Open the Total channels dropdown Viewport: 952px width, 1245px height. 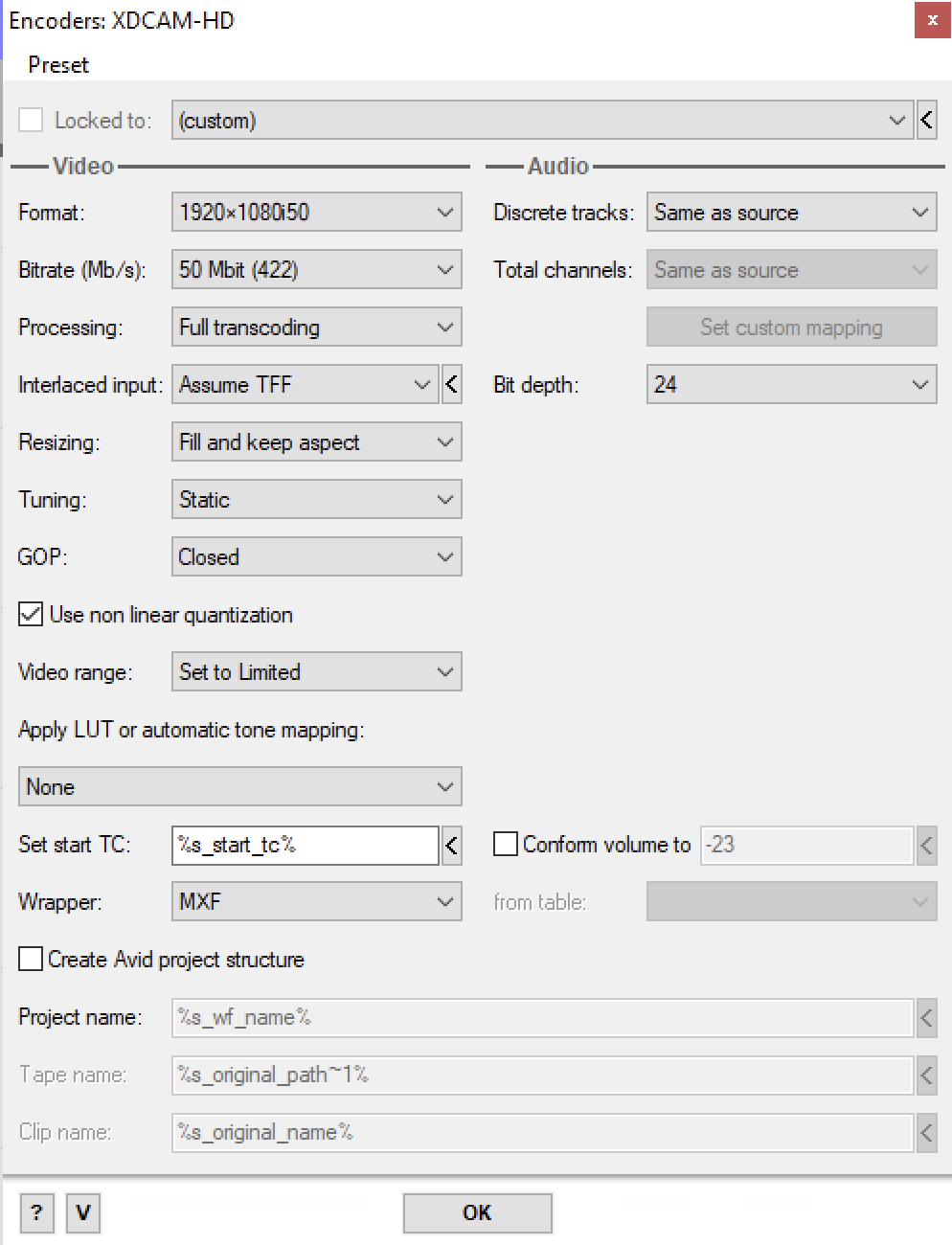pyautogui.click(x=792, y=269)
